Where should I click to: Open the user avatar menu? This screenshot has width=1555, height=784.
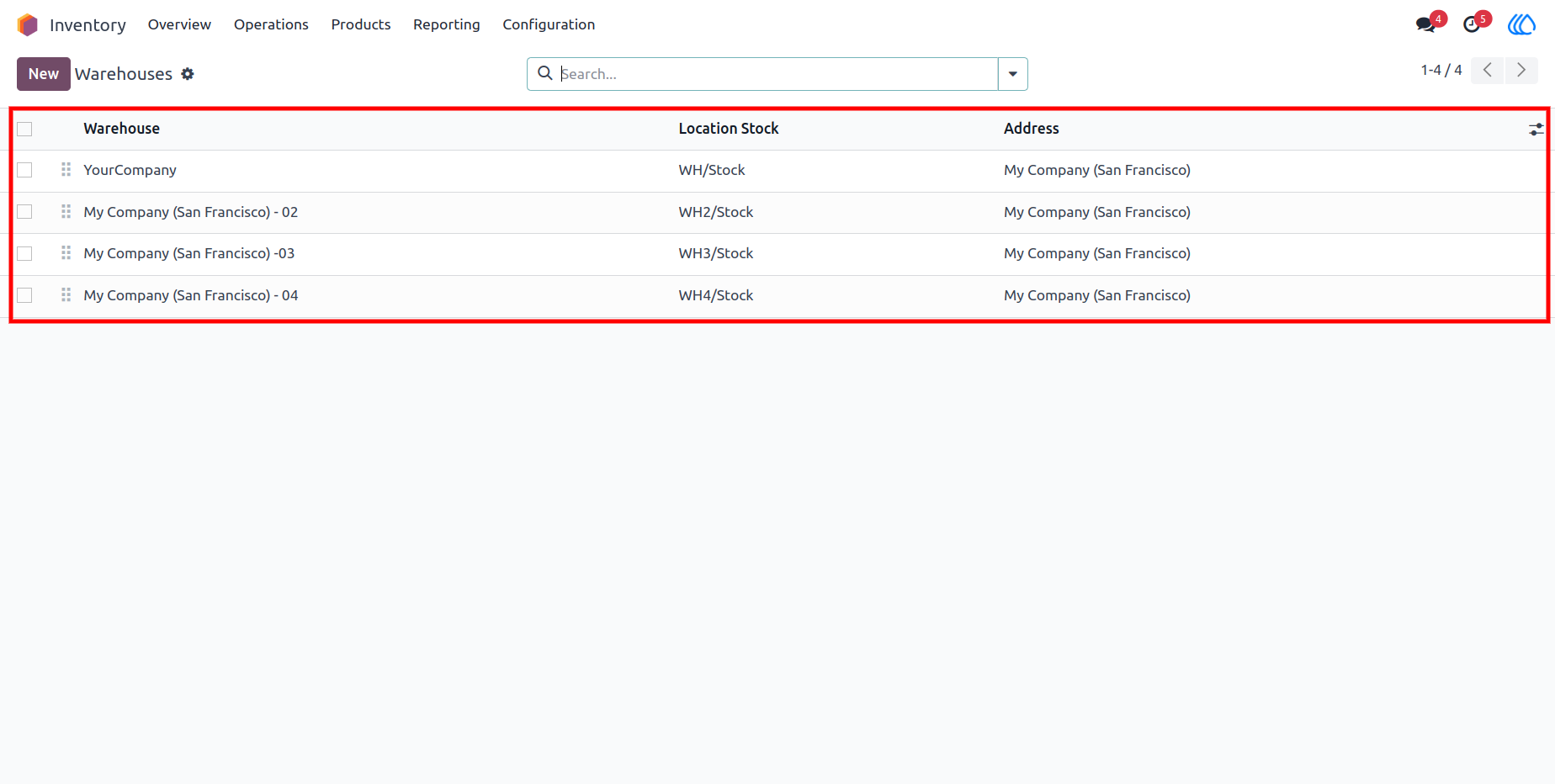pos(1521,24)
